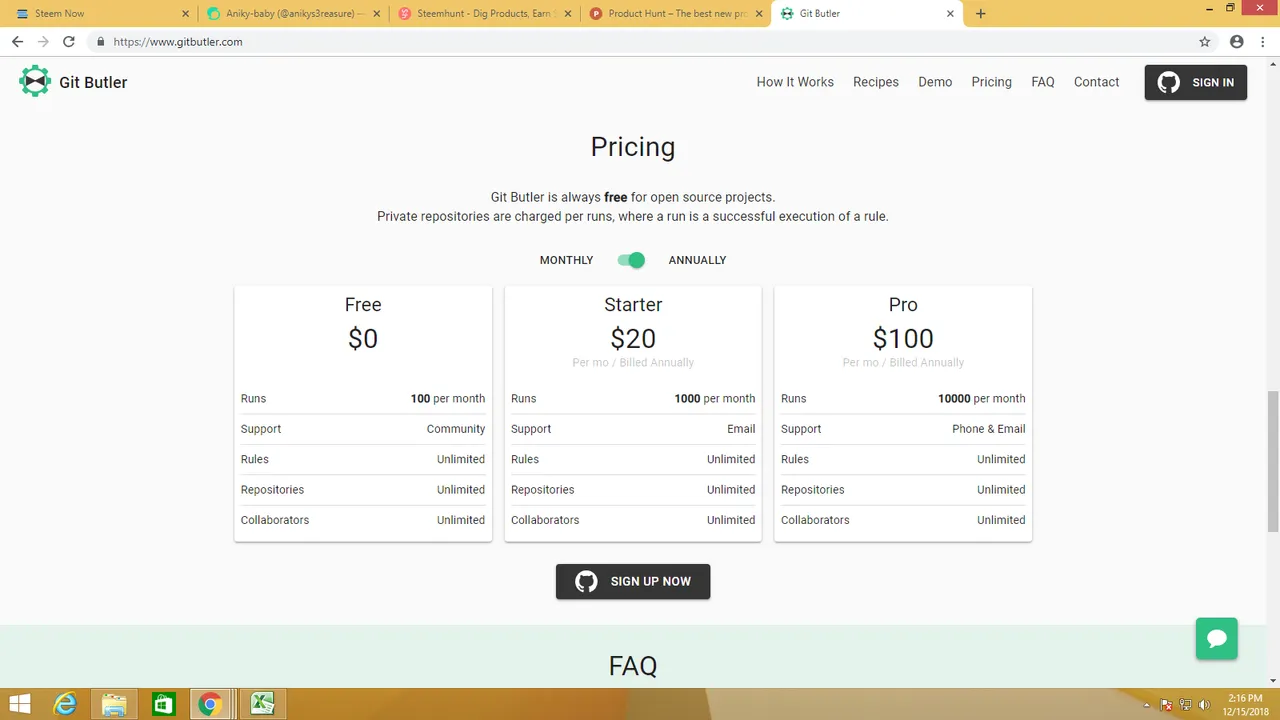
Task: Jump to Pricing in the nav bar
Action: (991, 82)
